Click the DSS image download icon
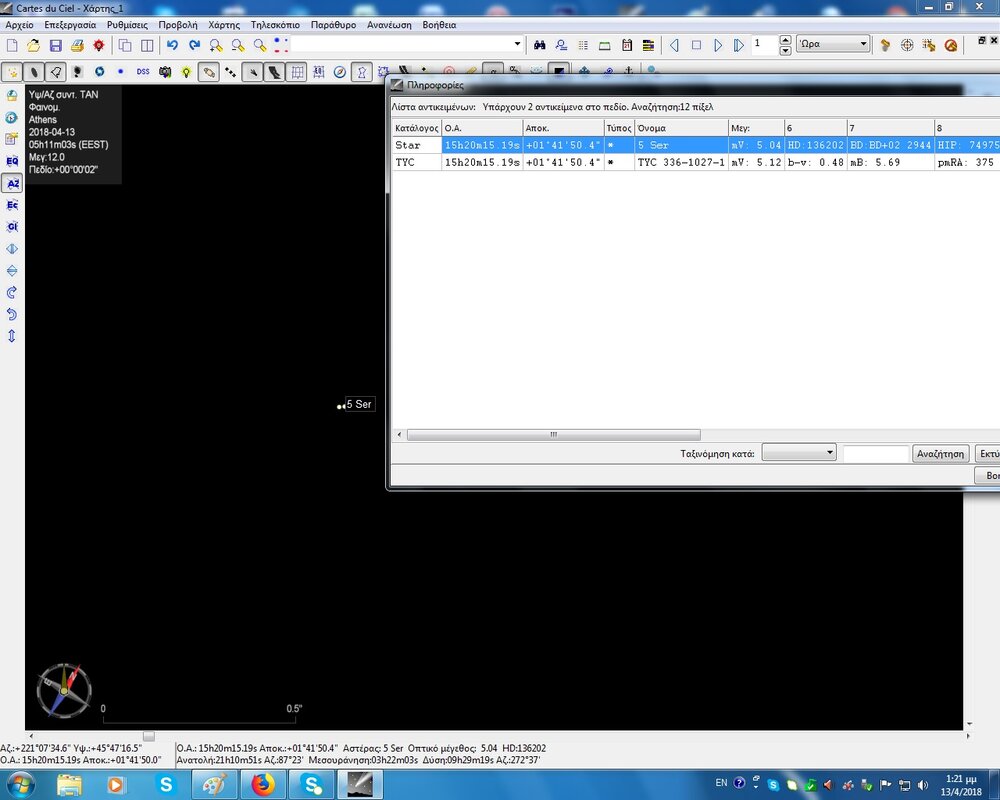The width and height of the screenshot is (1000, 800). [x=143, y=72]
